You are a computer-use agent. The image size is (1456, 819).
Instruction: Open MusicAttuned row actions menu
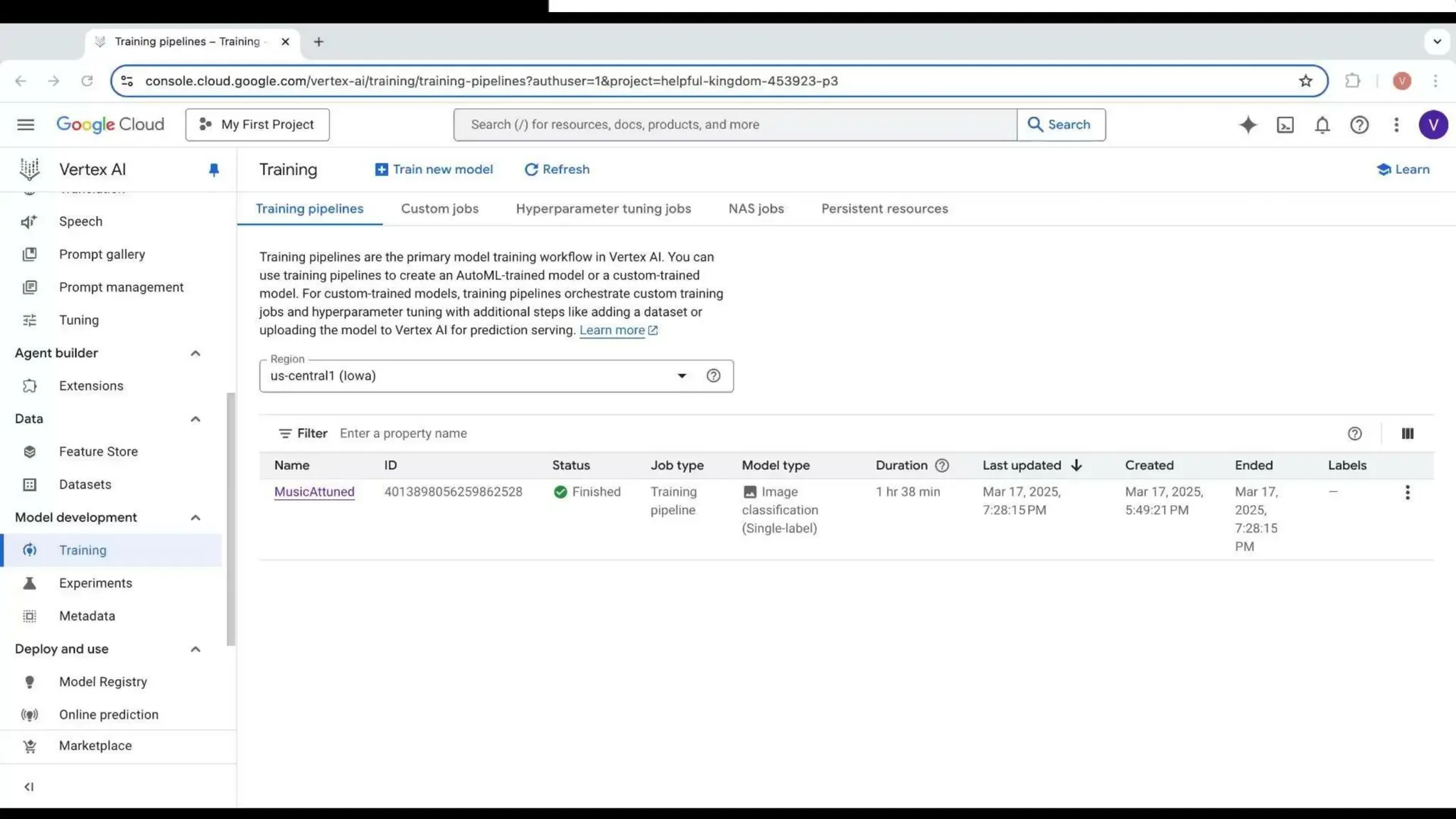click(1407, 492)
